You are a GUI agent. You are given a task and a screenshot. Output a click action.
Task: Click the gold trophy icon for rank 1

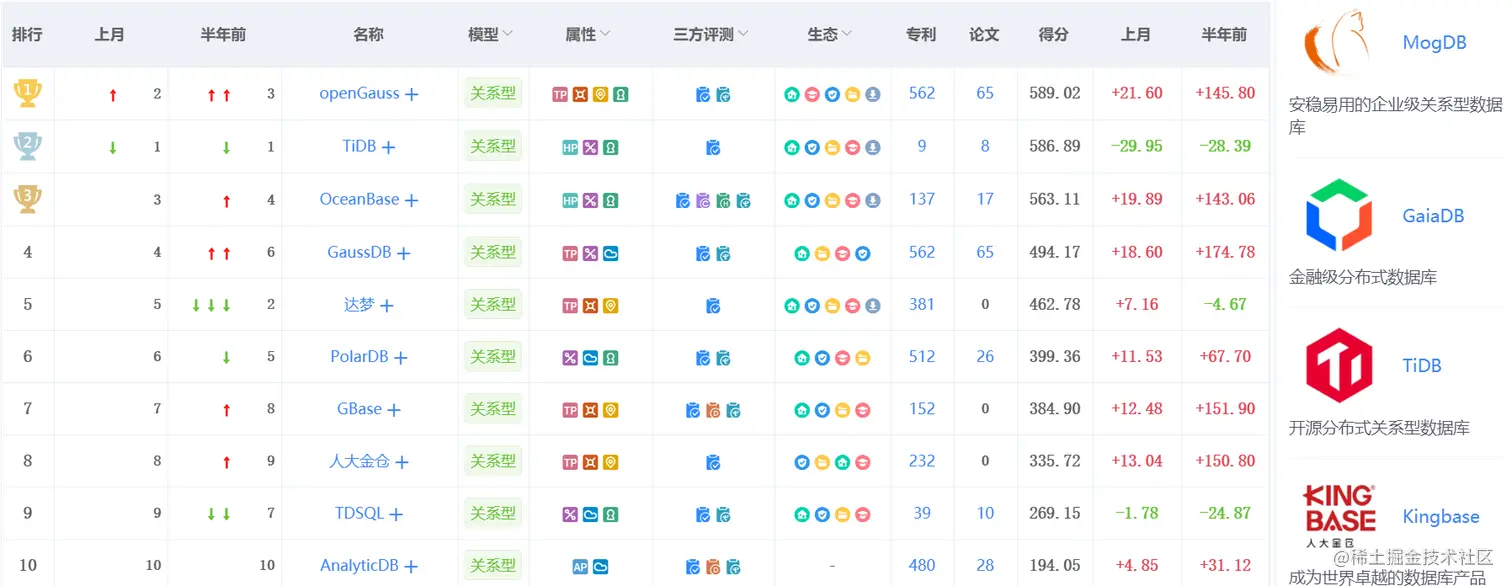27,94
